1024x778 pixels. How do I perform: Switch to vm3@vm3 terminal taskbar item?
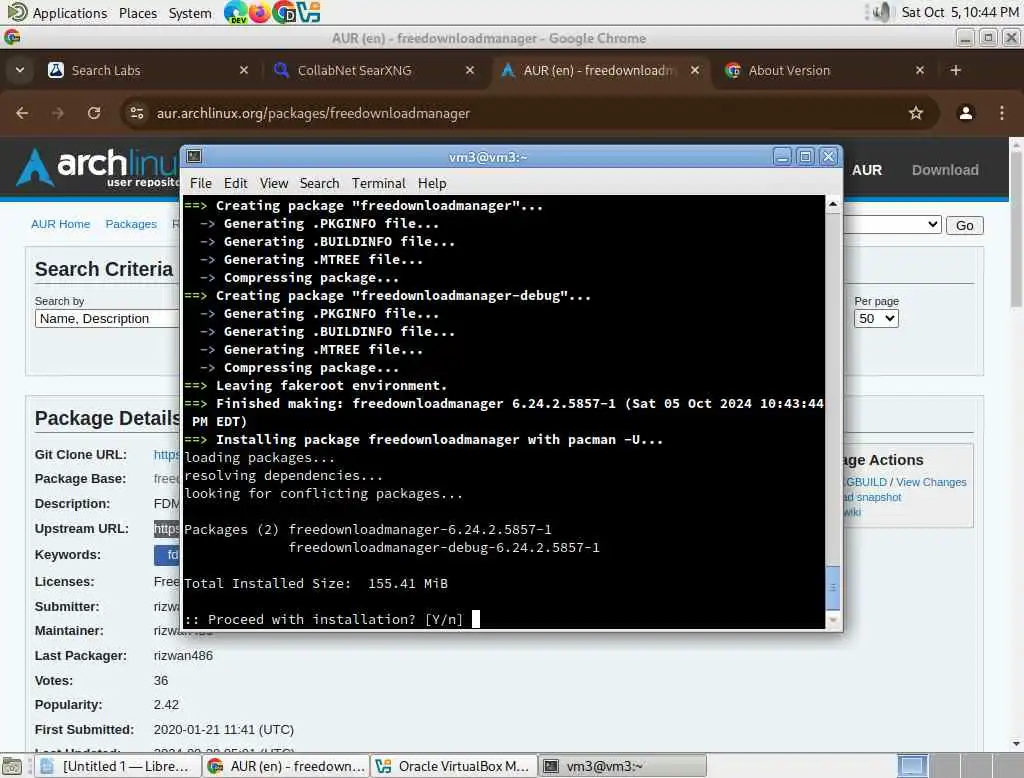(622, 766)
